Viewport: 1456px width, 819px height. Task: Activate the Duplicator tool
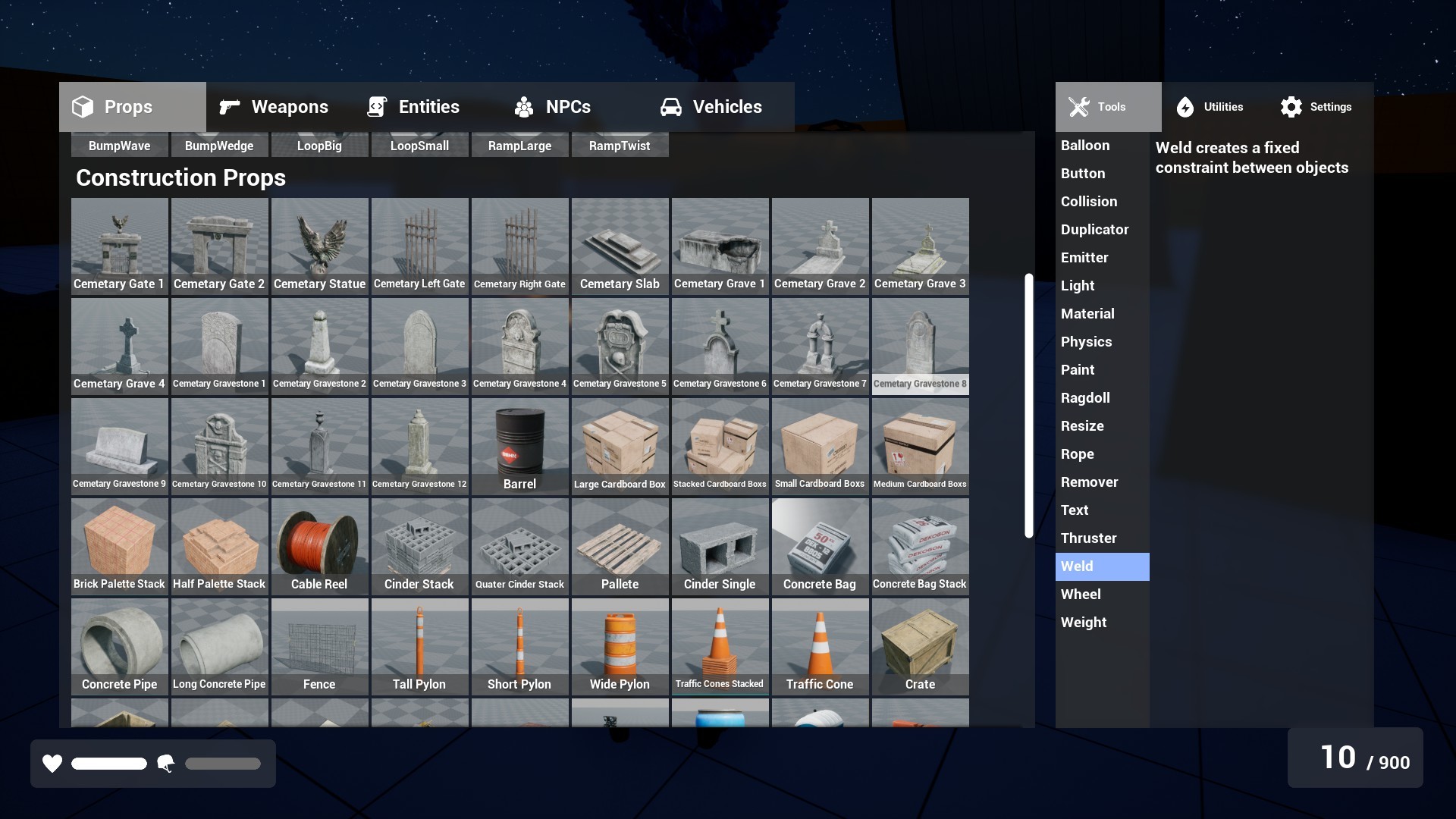coord(1094,229)
